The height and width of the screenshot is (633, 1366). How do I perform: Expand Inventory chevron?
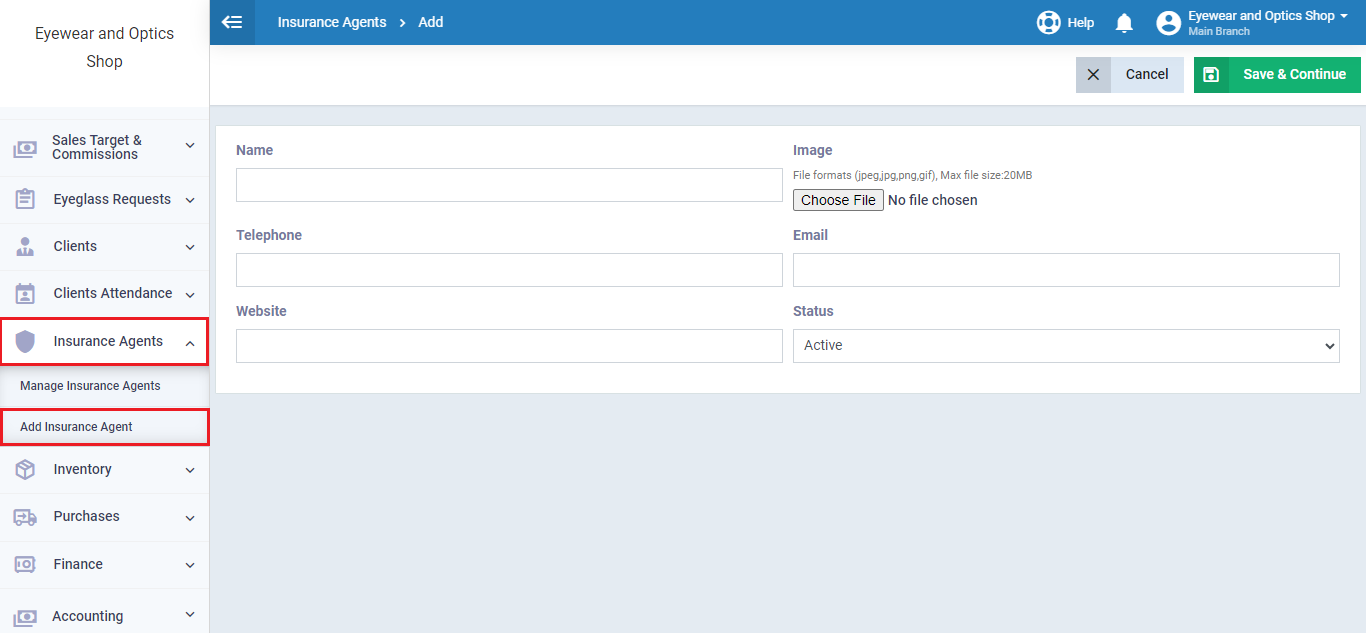[190, 470]
